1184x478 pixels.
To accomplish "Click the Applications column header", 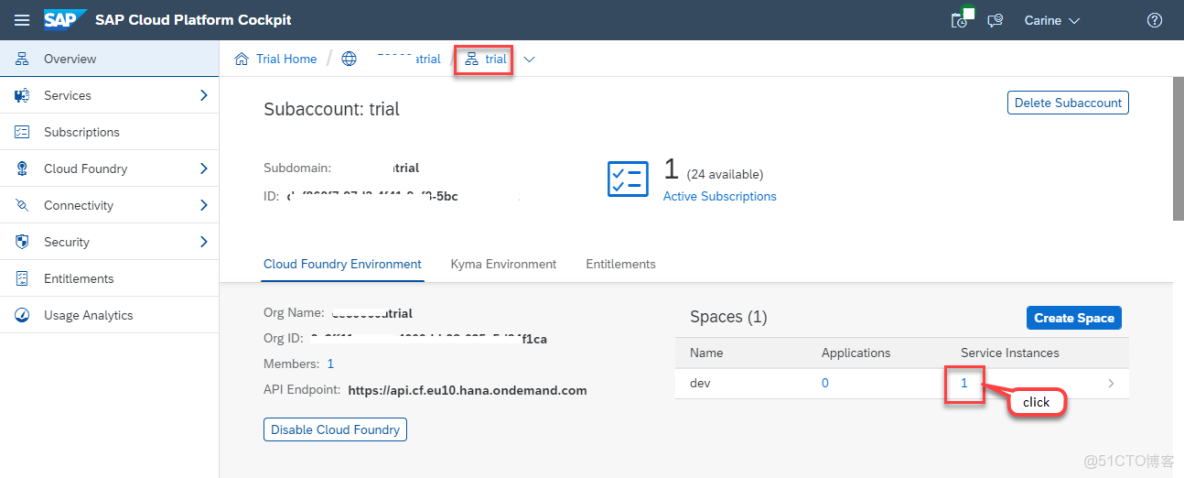I will [x=856, y=353].
